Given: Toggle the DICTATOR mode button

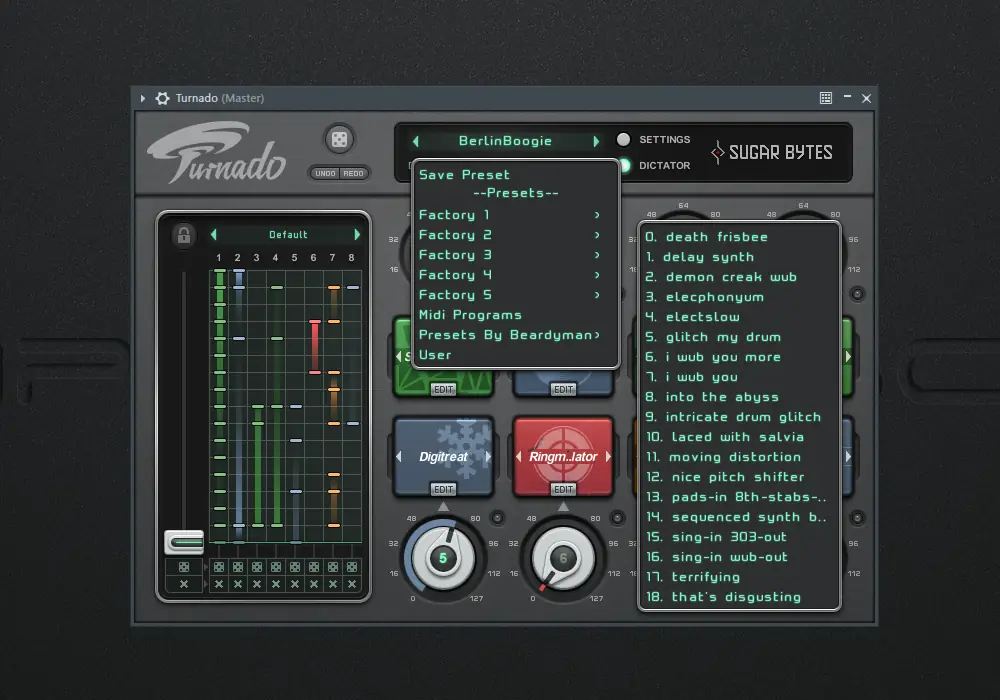Looking at the screenshot, I should (x=625, y=165).
